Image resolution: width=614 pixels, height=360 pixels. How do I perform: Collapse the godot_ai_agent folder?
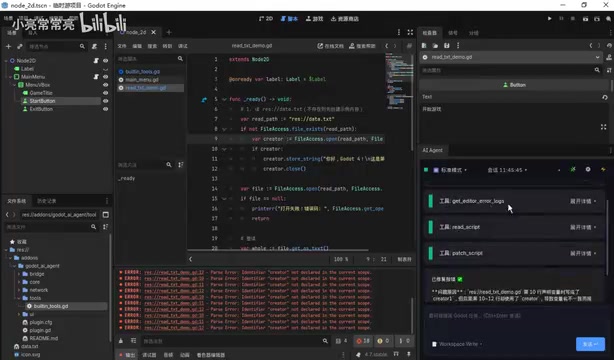pyautogui.click(x=14, y=266)
